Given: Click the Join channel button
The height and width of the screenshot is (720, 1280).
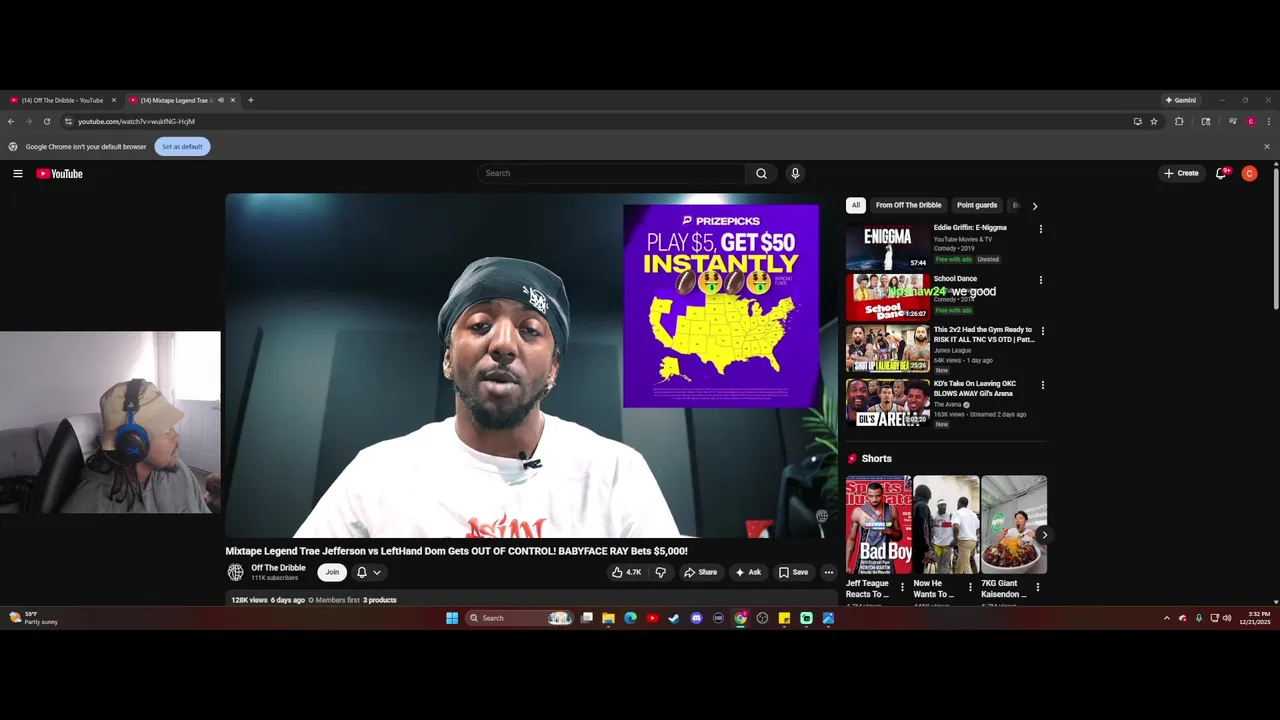Looking at the screenshot, I should [x=332, y=572].
